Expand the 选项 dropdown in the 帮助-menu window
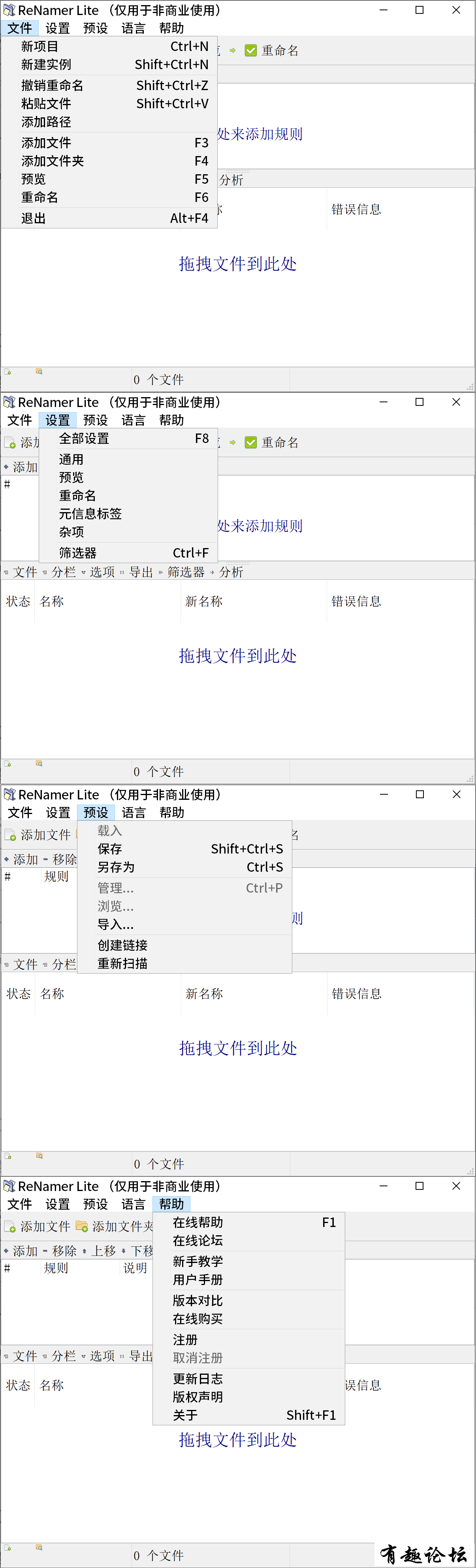476x1568 pixels. click(98, 1356)
